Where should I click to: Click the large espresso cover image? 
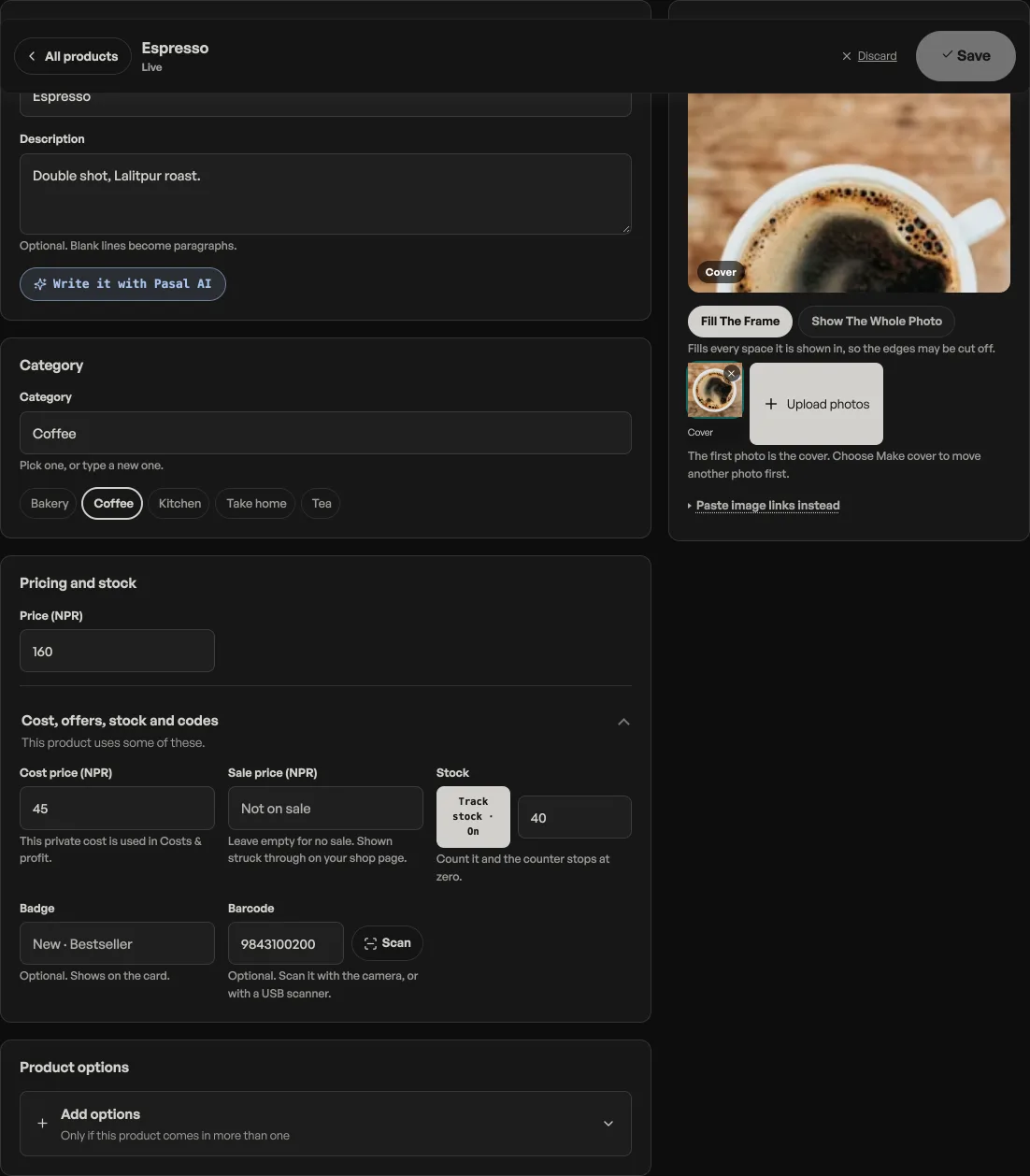click(849, 193)
